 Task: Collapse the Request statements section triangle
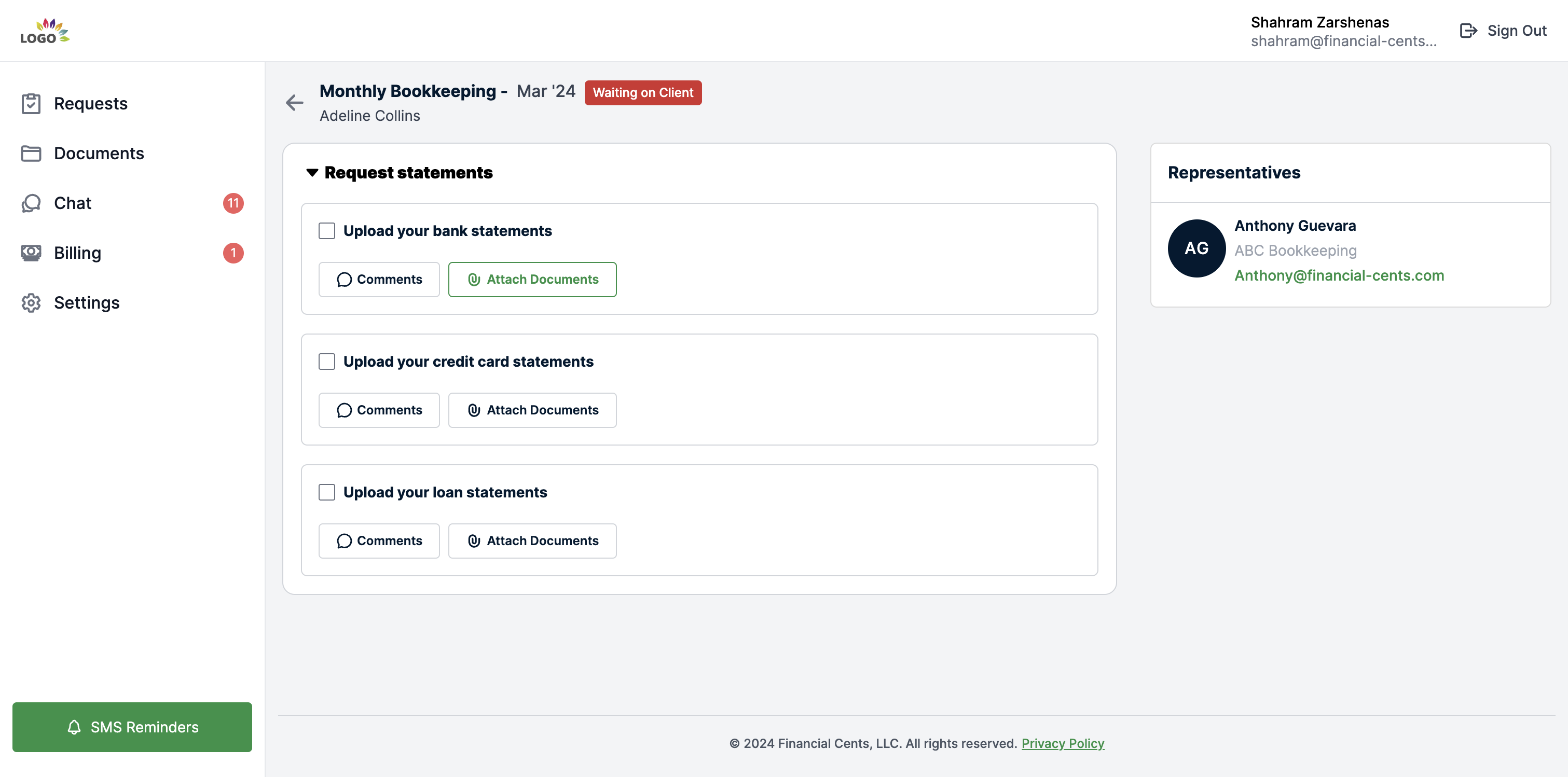click(x=312, y=173)
